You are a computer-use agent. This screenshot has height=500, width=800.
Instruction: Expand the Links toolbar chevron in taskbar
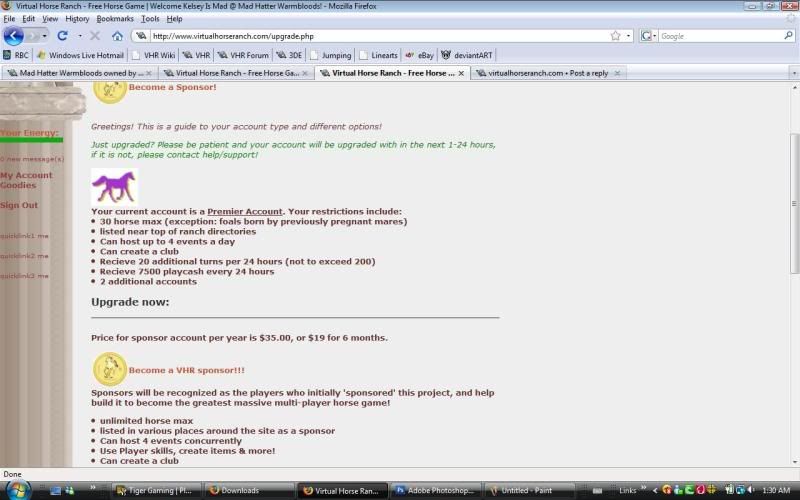(x=643, y=488)
